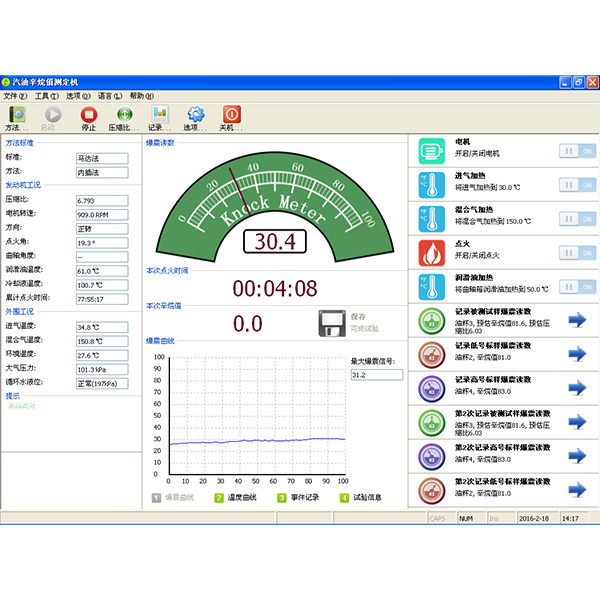The width and height of the screenshot is (600, 600).
Task: Click arrow beside 记录高号标样爆震读数
Action: pyautogui.click(x=577, y=388)
